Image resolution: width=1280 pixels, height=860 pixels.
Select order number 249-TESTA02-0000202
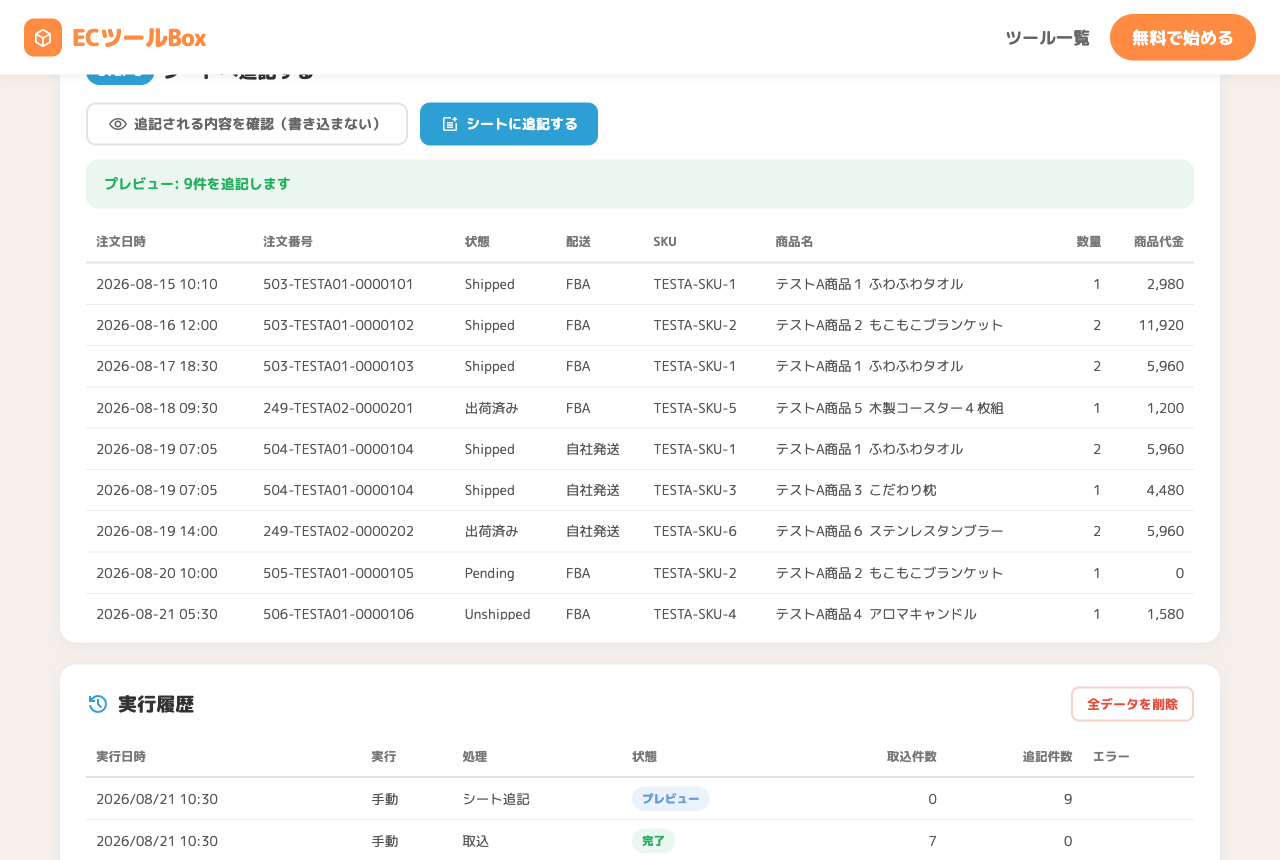[x=338, y=531]
